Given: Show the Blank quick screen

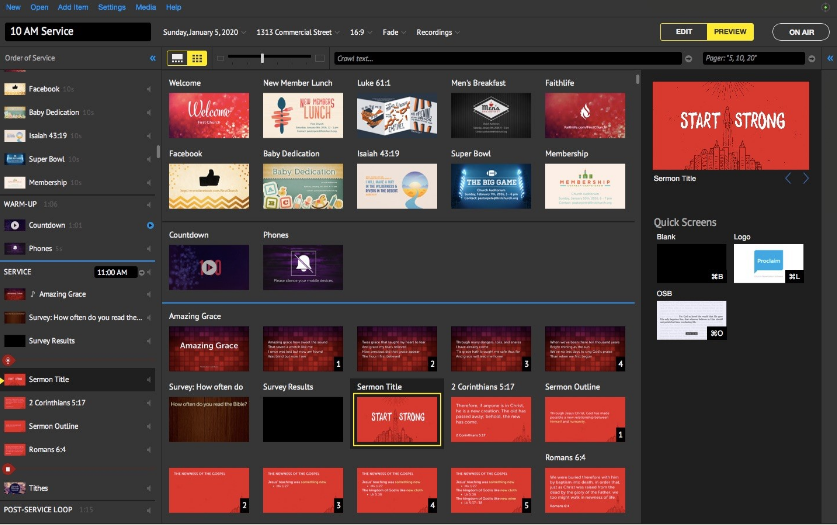Looking at the screenshot, I should point(691,264).
